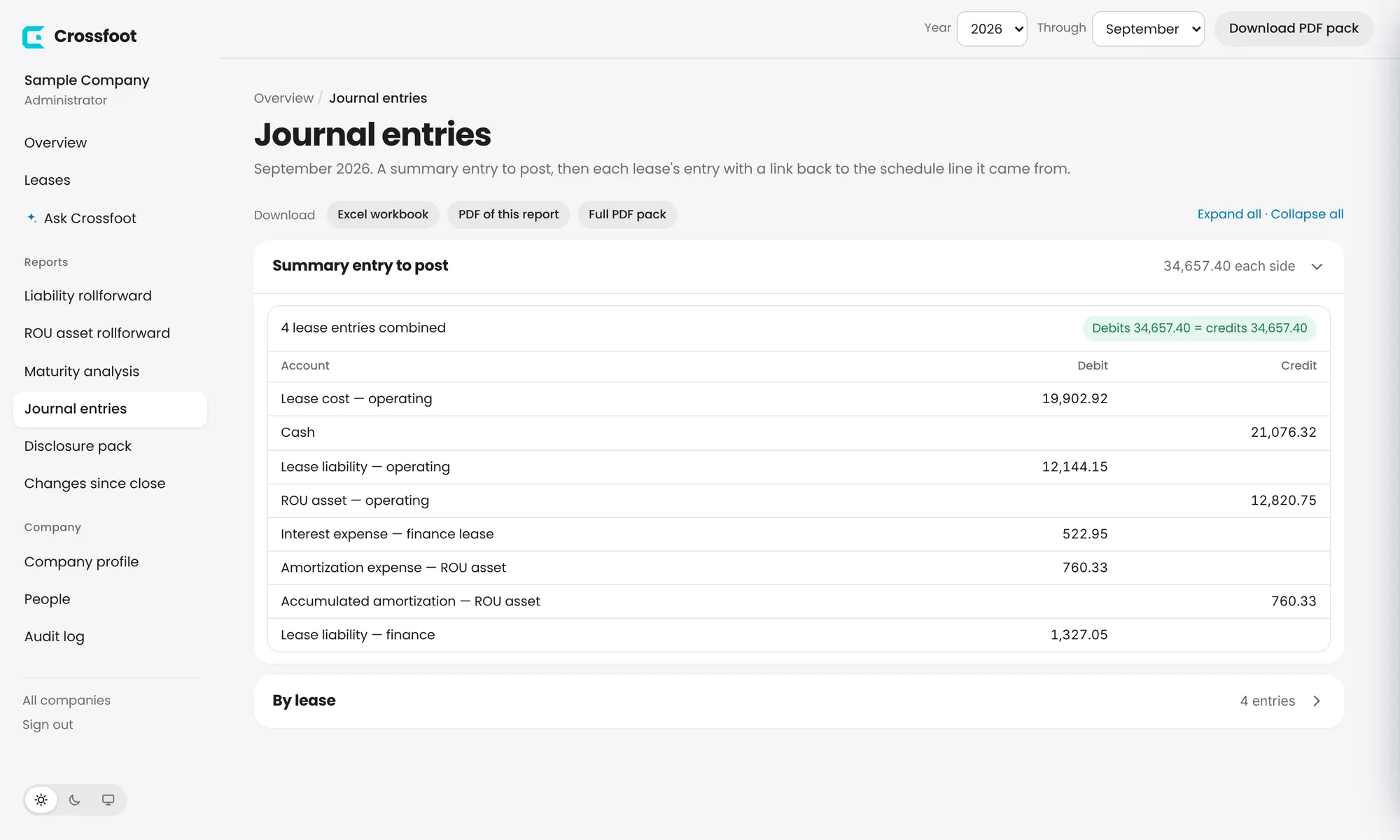Click the Full PDF pack button
This screenshot has width=1400, height=840.
[627, 214]
